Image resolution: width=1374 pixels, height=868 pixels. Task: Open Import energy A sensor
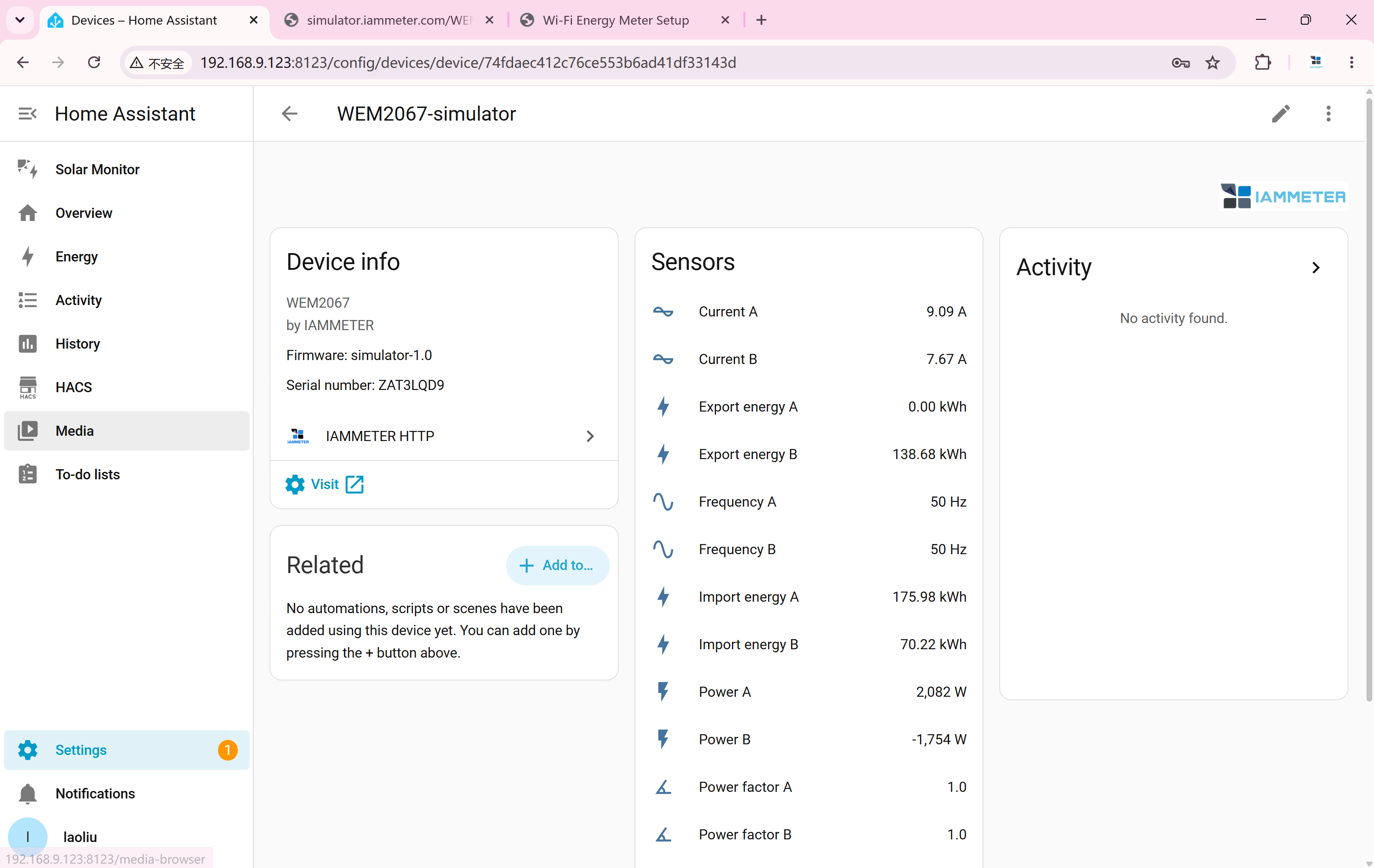[x=809, y=596]
